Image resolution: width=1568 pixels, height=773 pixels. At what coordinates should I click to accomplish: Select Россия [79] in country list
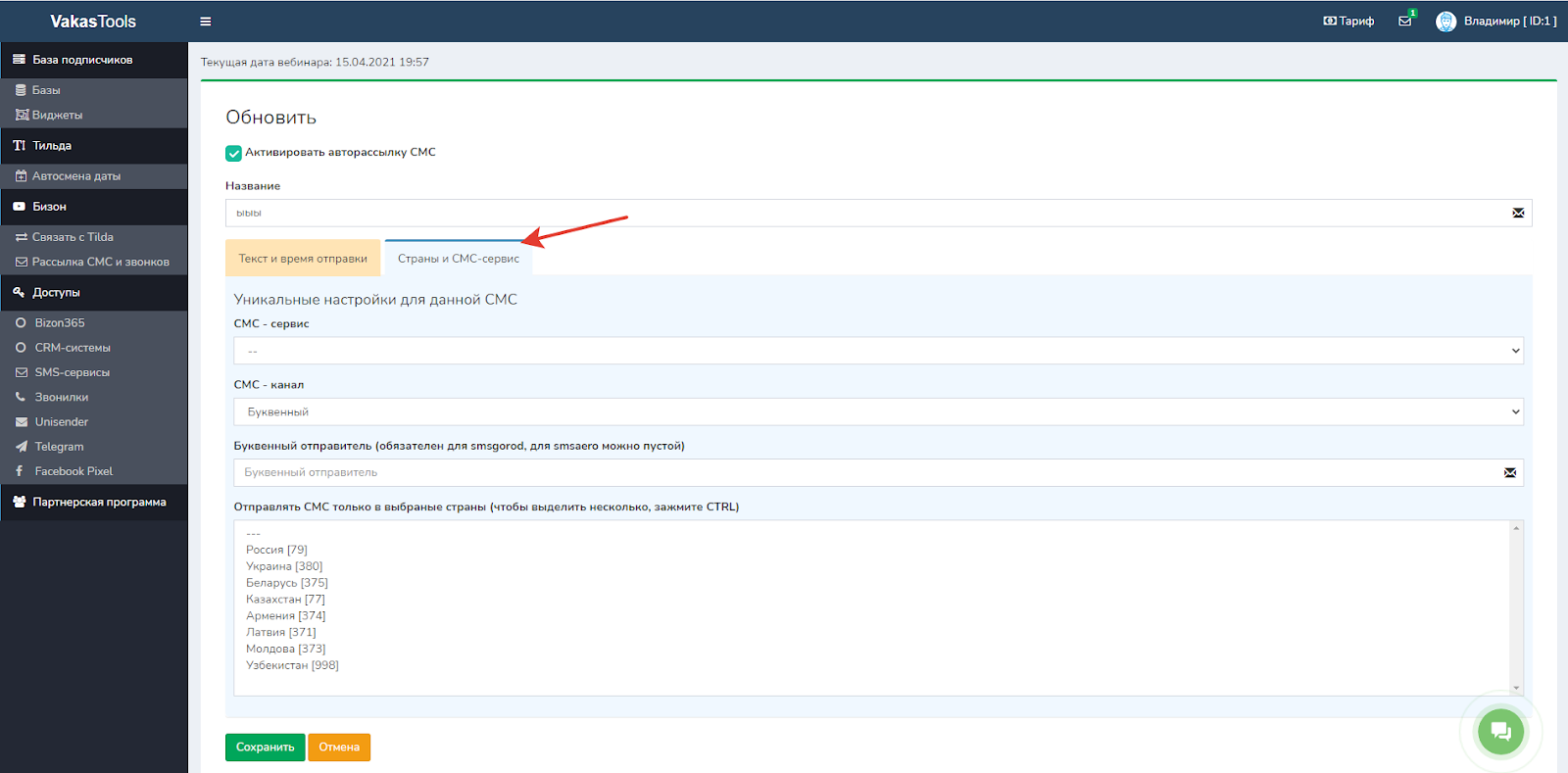276,551
